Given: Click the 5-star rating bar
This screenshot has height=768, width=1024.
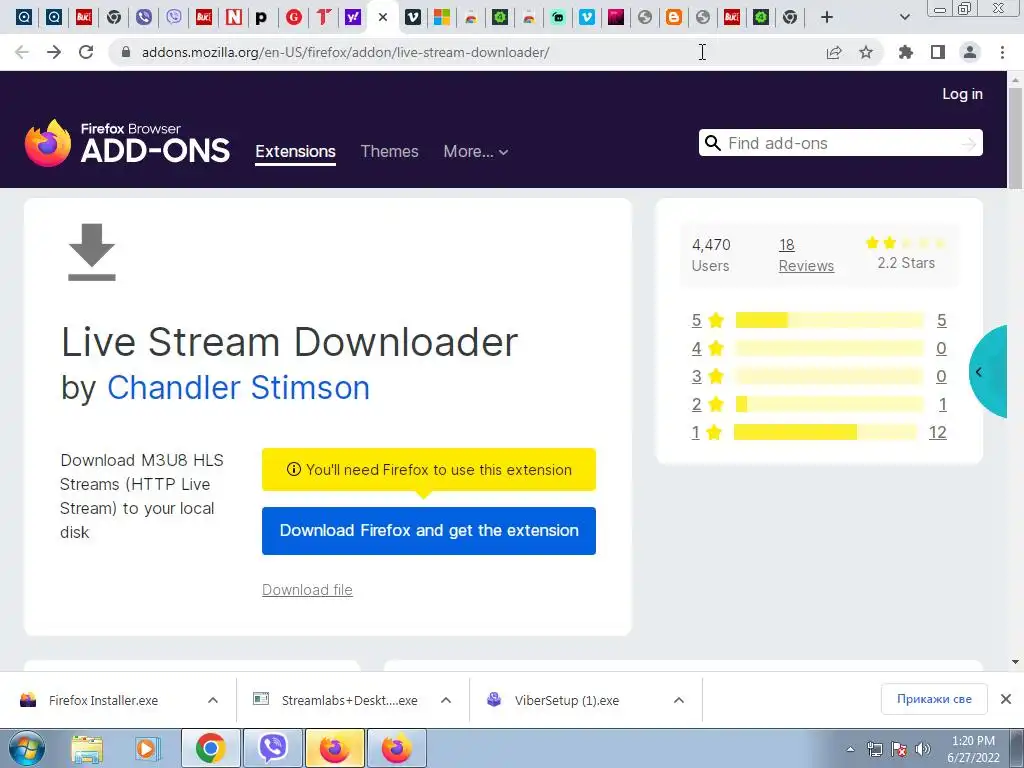Looking at the screenshot, I should coord(829,320).
